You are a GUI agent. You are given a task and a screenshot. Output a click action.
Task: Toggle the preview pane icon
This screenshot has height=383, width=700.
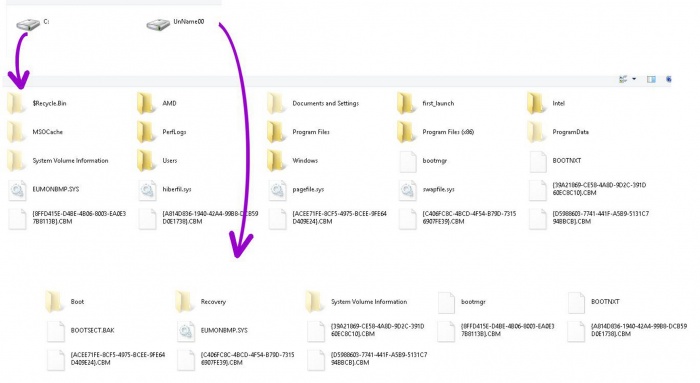(651, 79)
